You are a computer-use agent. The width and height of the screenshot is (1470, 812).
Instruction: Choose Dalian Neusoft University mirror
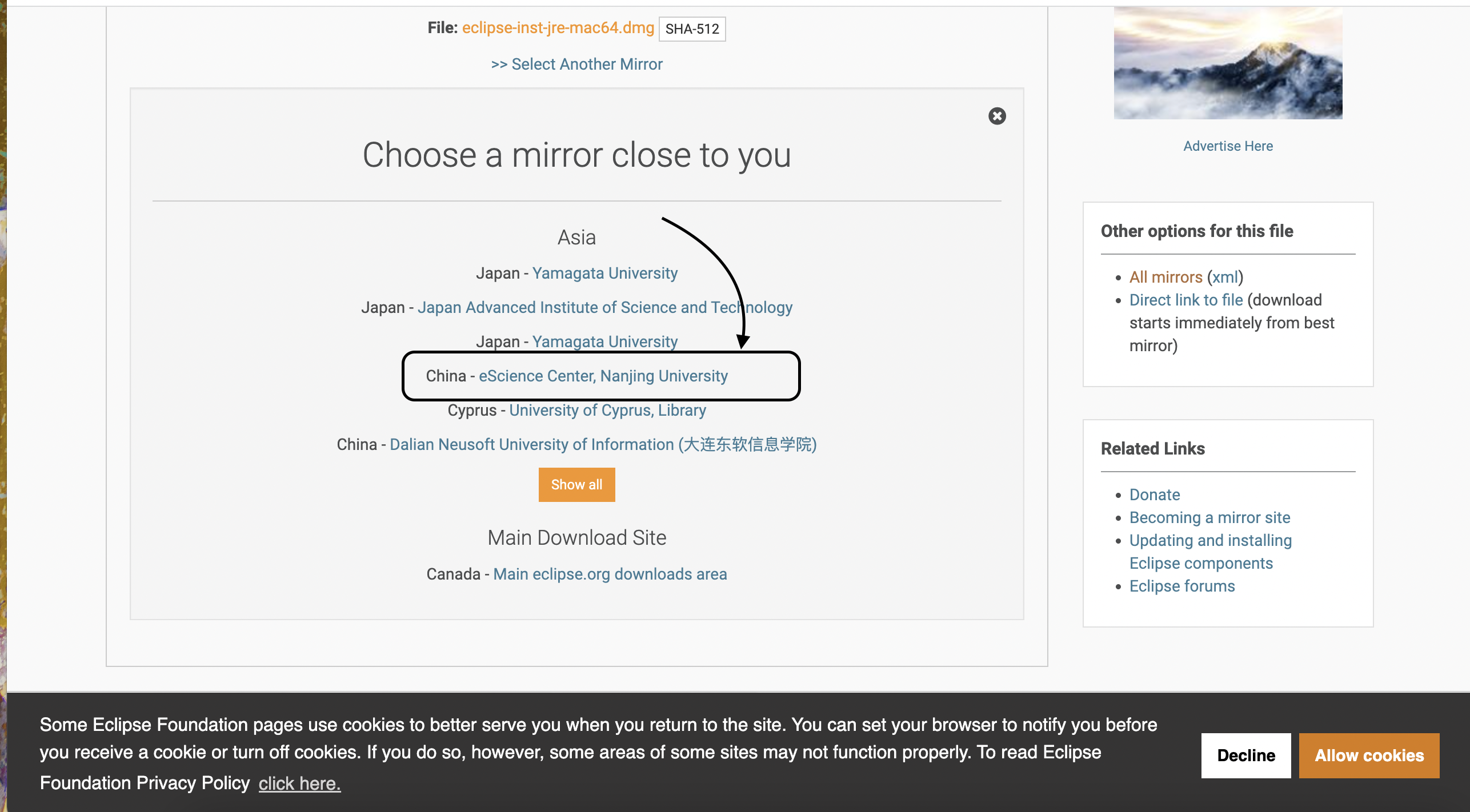pyautogui.click(x=603, y=444)
